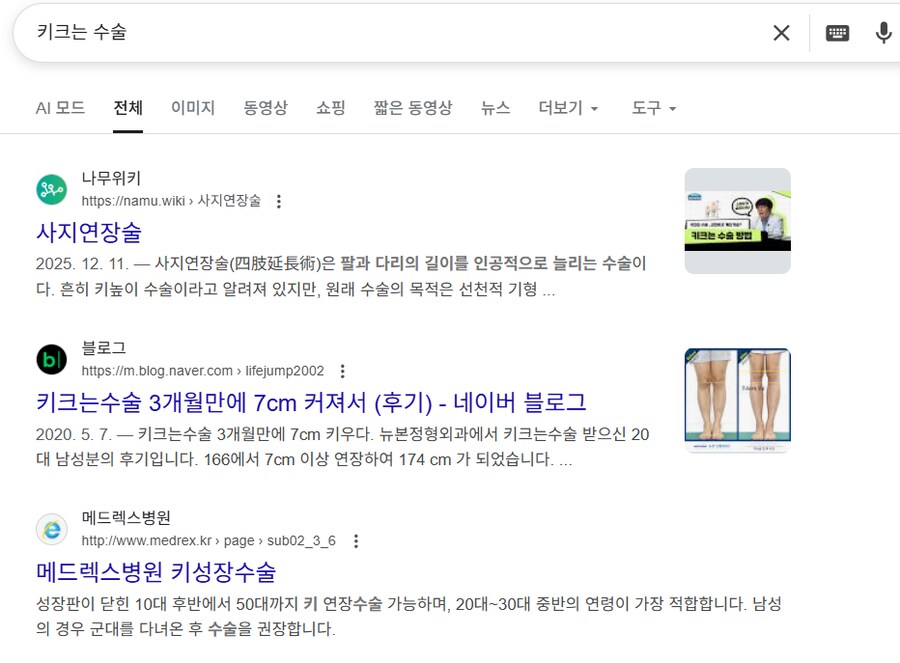900x663 pixels.
Task: Click inside the search input field
Action: click(x=300, y=32)
